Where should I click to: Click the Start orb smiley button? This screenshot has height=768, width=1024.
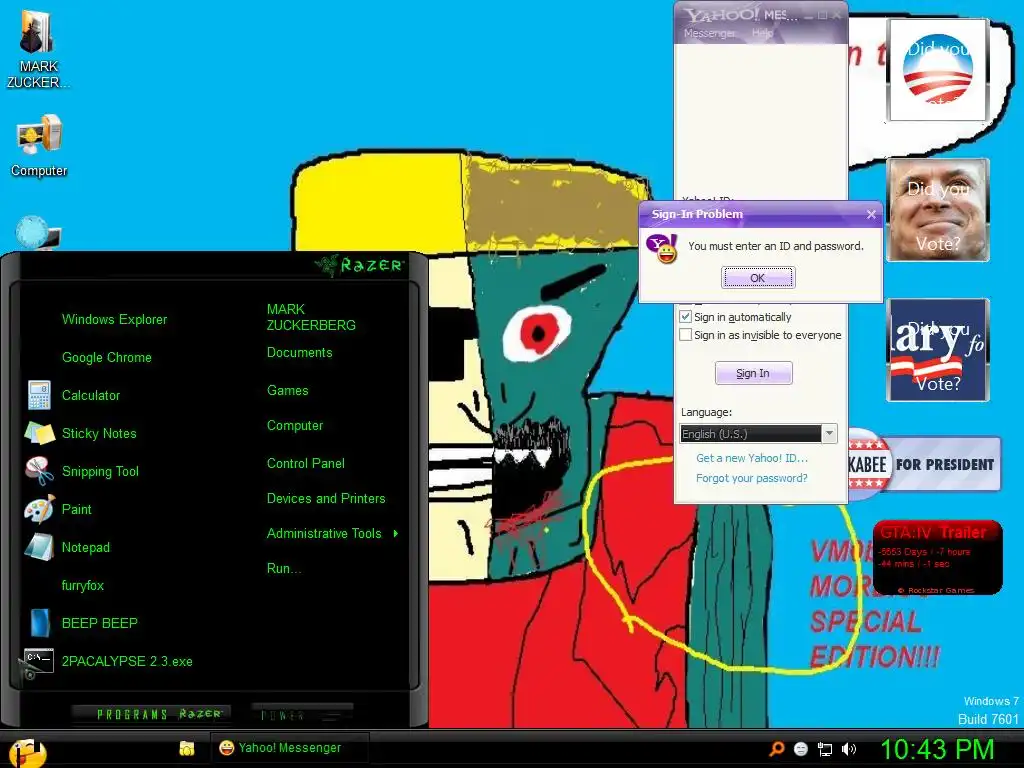27,752
